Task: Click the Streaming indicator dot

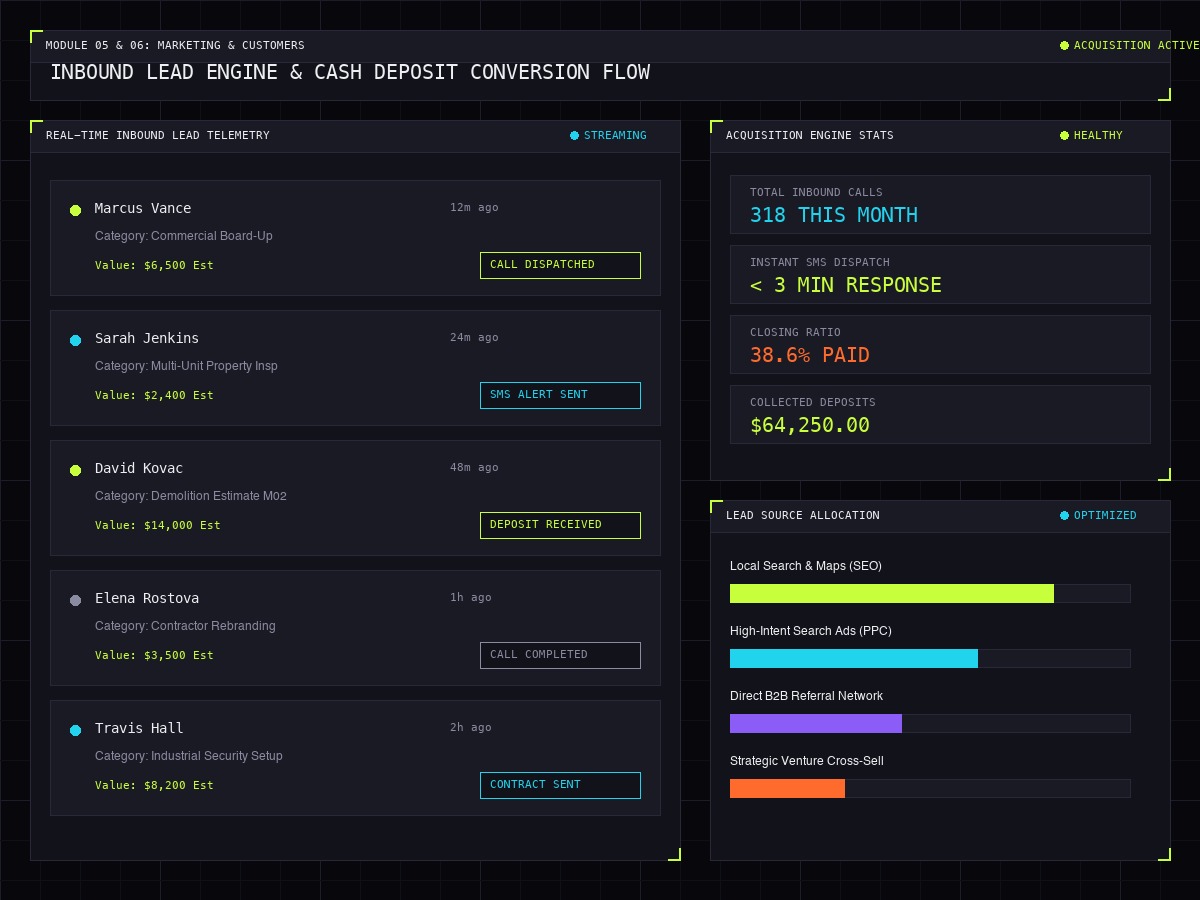Action: click(x=574, y=135)
